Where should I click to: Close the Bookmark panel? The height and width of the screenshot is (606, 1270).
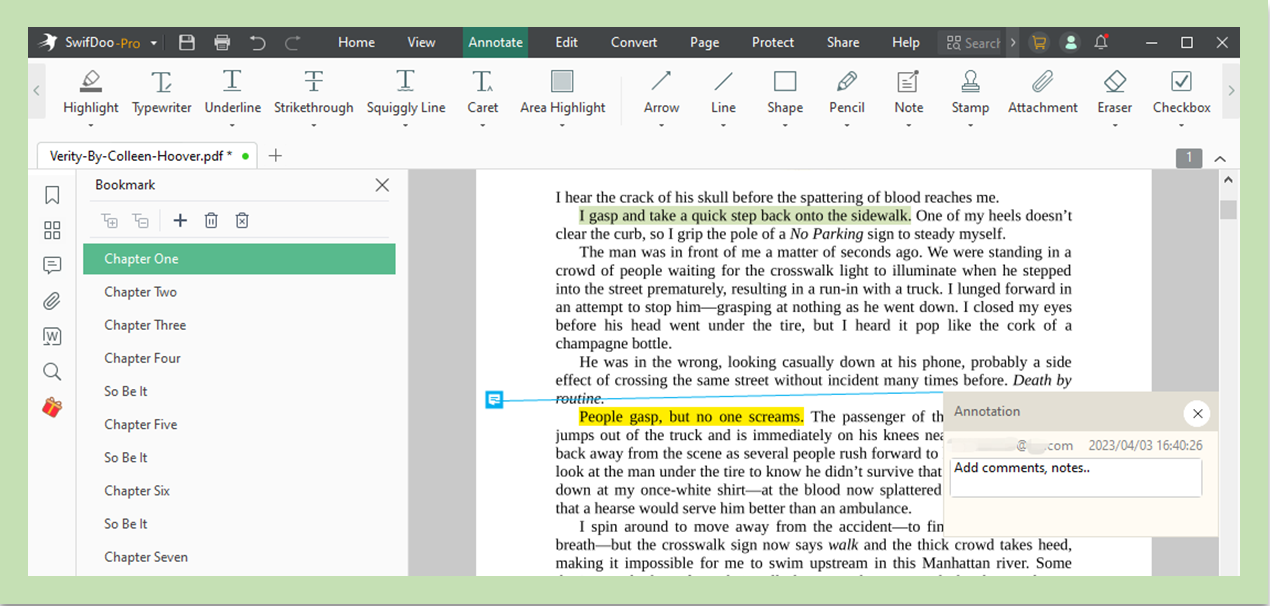point(382,185)
